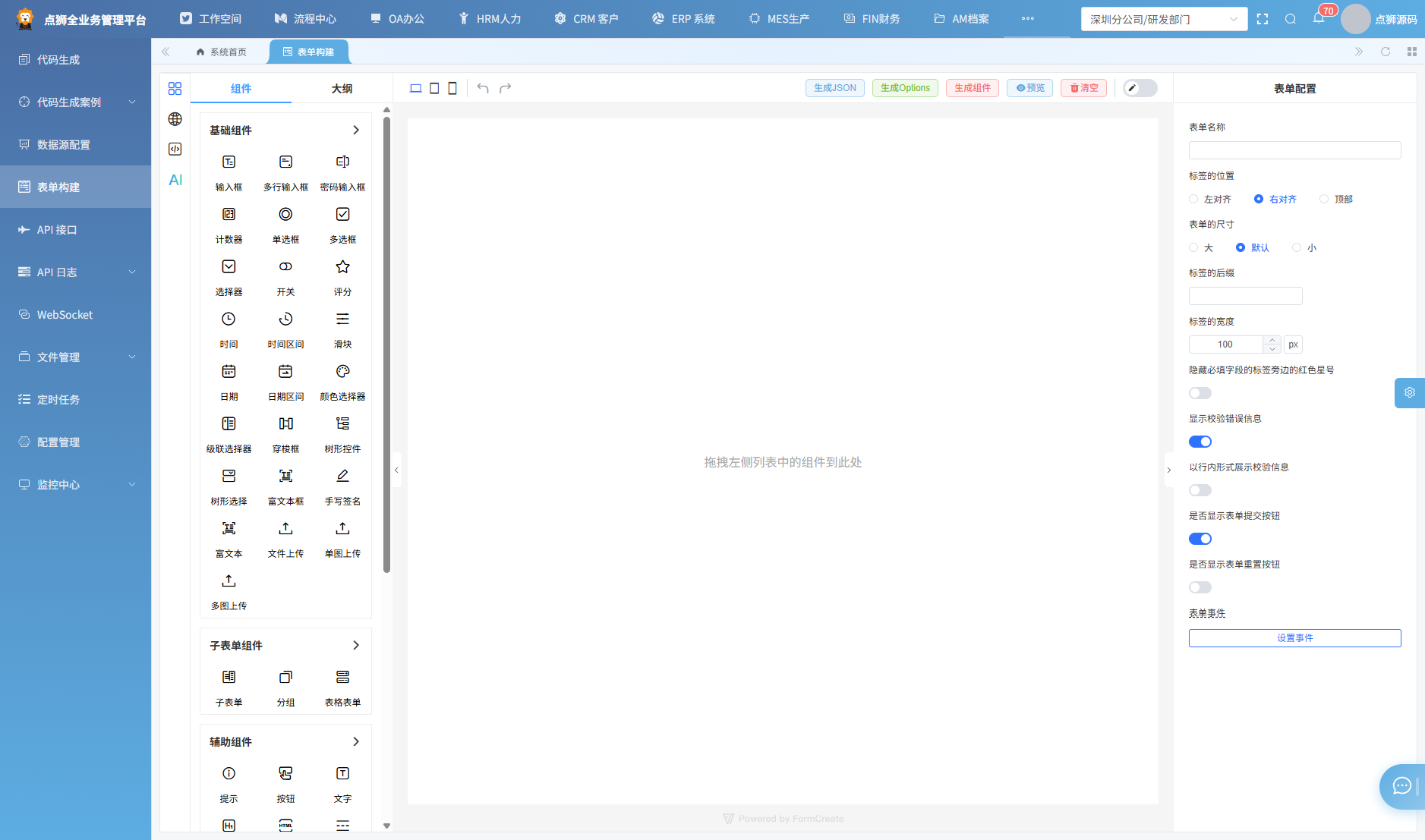
Task: Click the 表单名称 input field
Action: [1294, 150]
